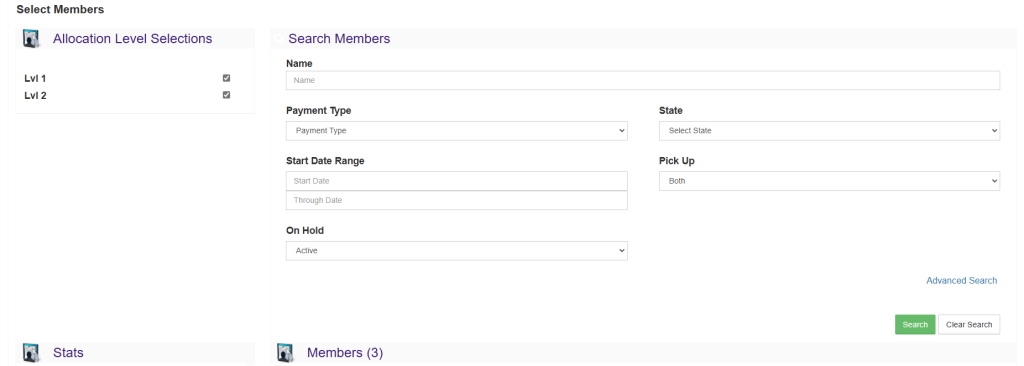Viewport: 1024px width, 366px height.
Task: Click the Search Members panel heading
Action: click(x=339, y=39)
